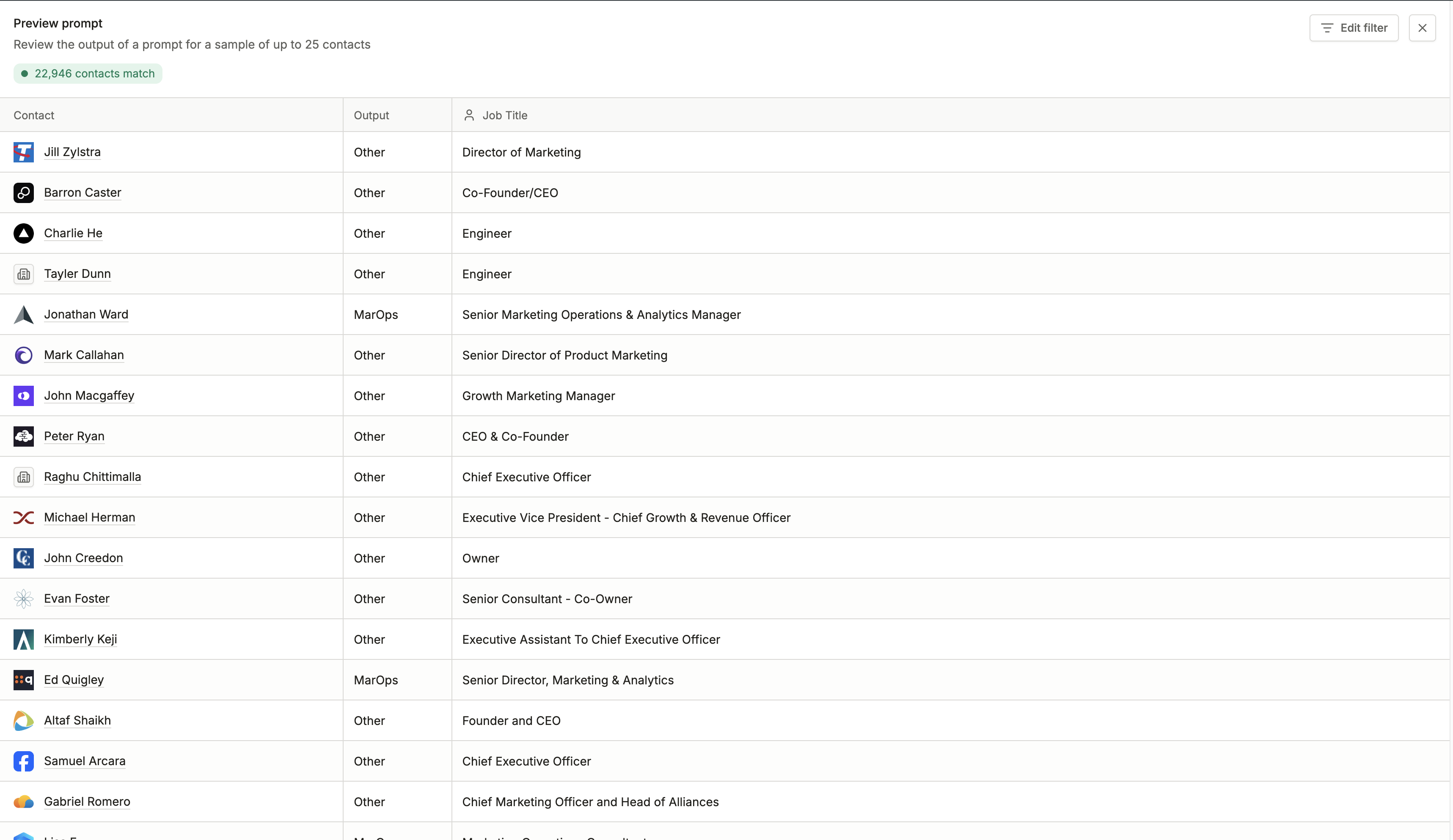Screen dimensions: 1453x840
Task: Open Raghu Chittimalla's contact details
Action: click(x=93, y=477)
